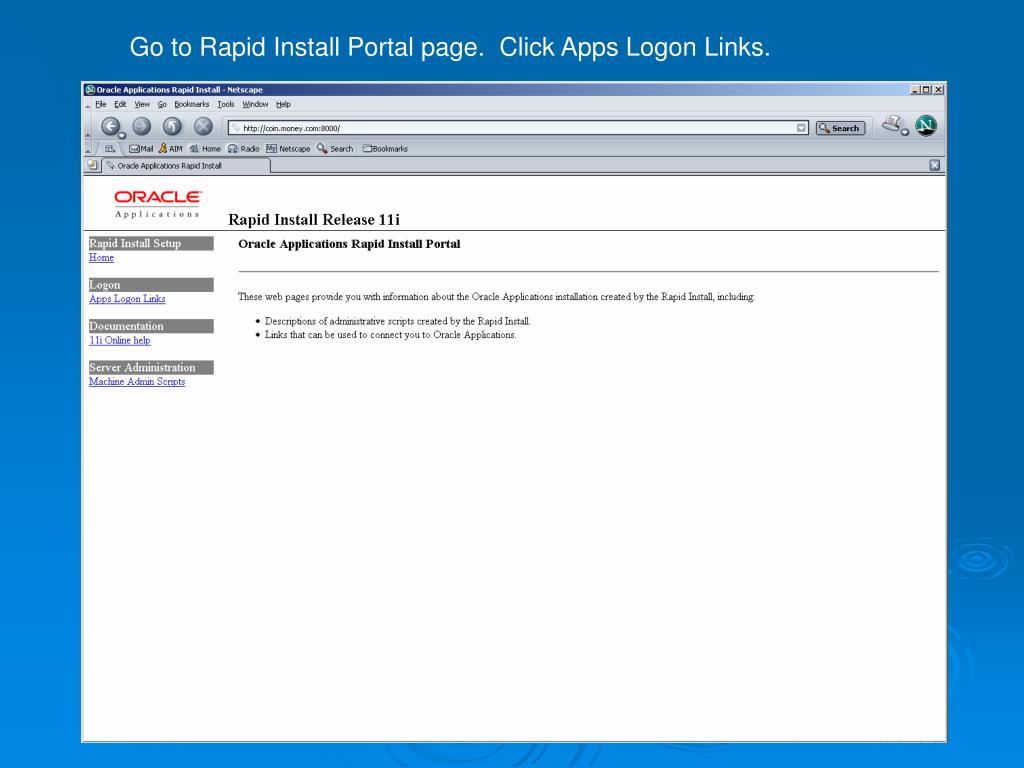The width and height of the screenshot is (1024, 768).
Task: Click the 'Server Administration' section header
Action: pyautogui.click(x=151, y=368)
